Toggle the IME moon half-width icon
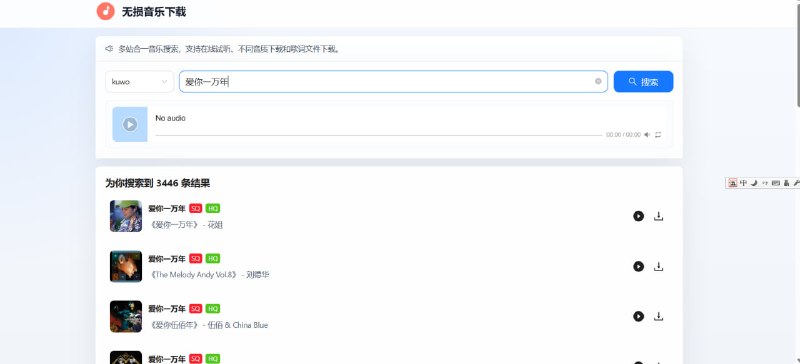Screen dimensions: 800x364 point(754,183)
